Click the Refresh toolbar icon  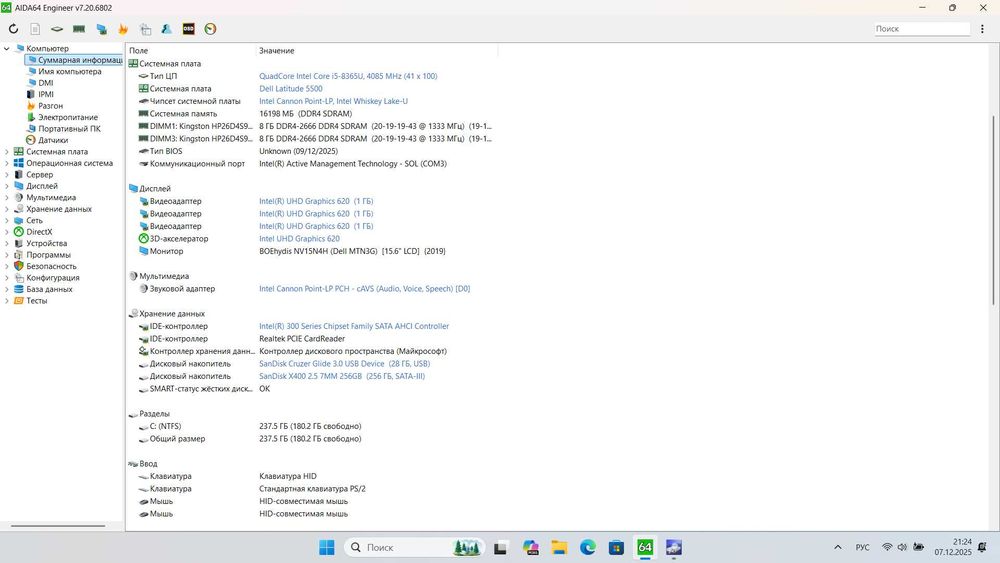coord(13,29)
